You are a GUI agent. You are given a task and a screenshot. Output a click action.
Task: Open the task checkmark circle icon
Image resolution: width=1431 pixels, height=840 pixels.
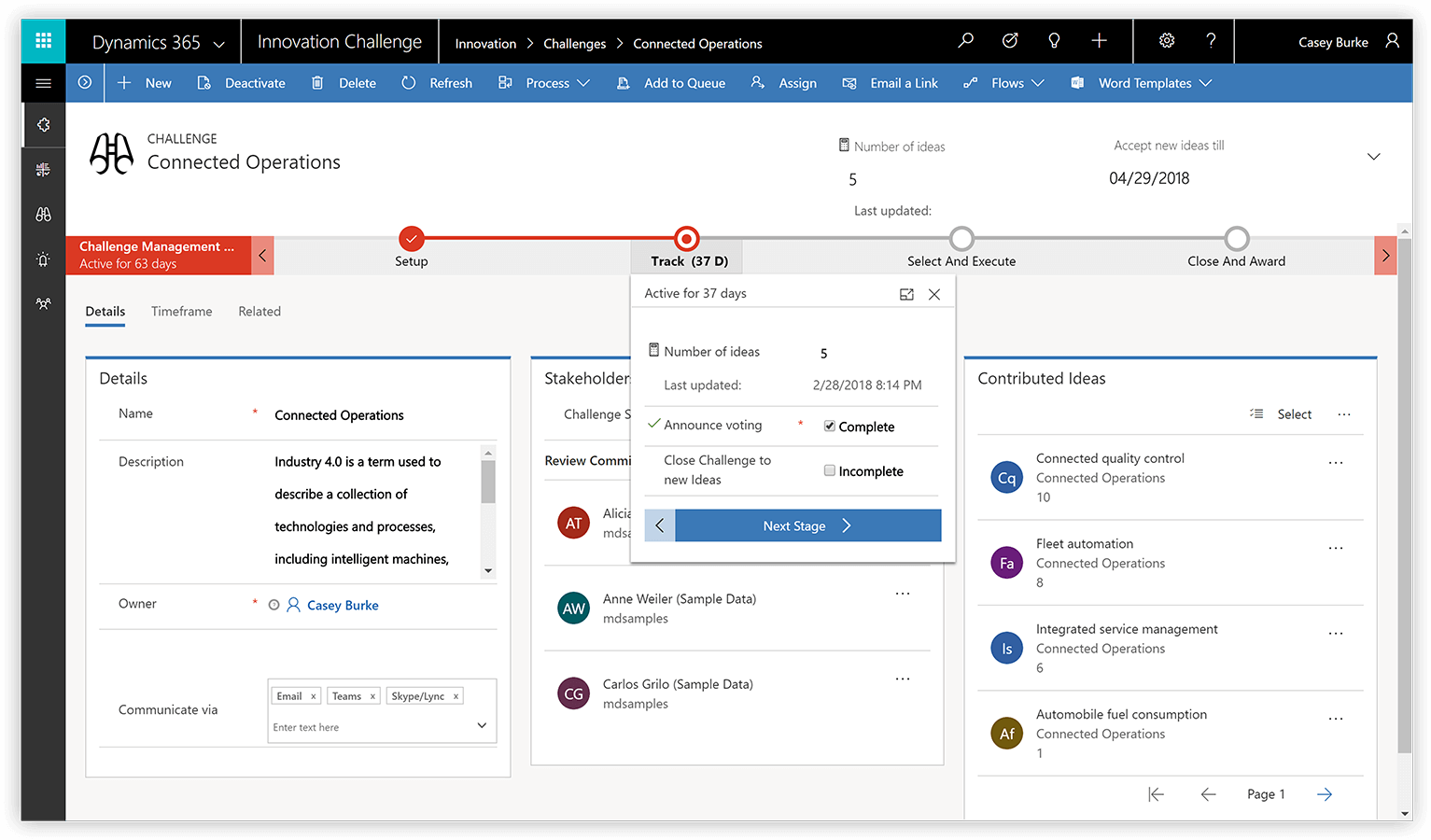click(x=1010, y=40)
